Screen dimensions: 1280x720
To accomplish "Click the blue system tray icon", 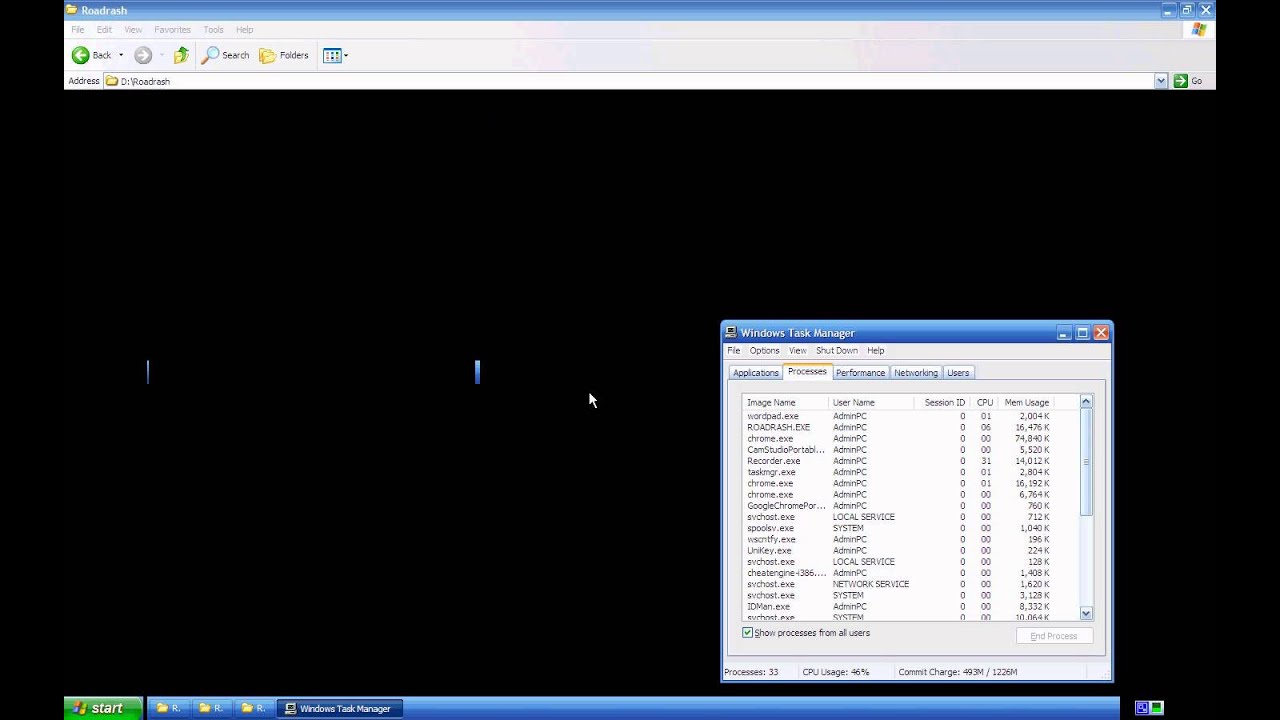I will click(x=1141, y=708).
